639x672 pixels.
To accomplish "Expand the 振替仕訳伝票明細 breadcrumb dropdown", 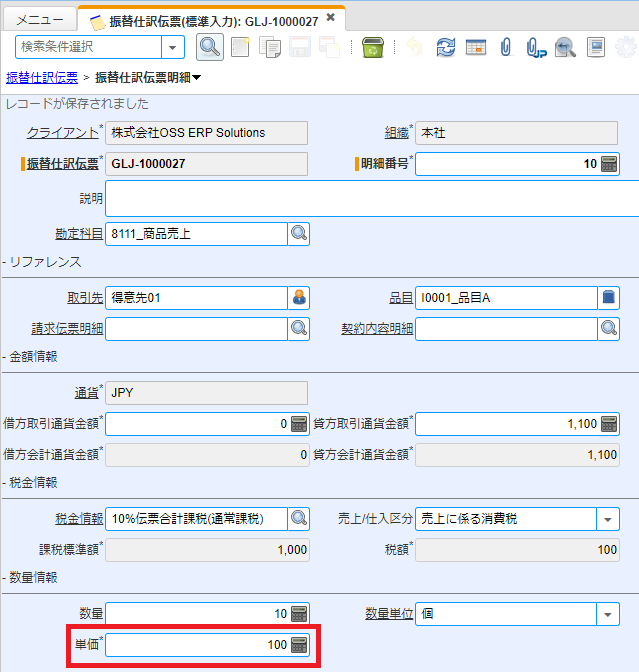I will 196,78.
